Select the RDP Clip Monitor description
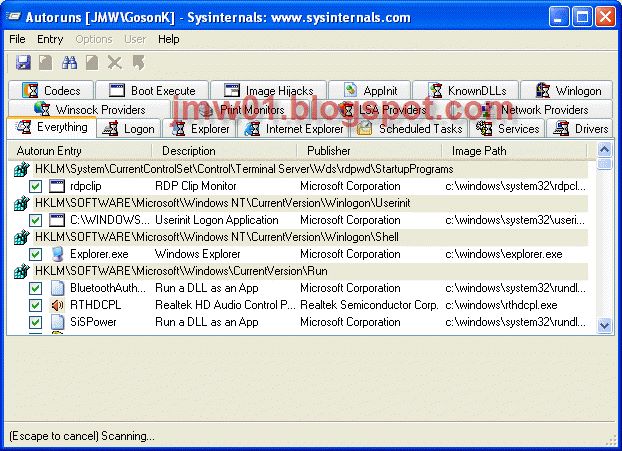Screen dimensions: 622x451 [x=196, y=186]
